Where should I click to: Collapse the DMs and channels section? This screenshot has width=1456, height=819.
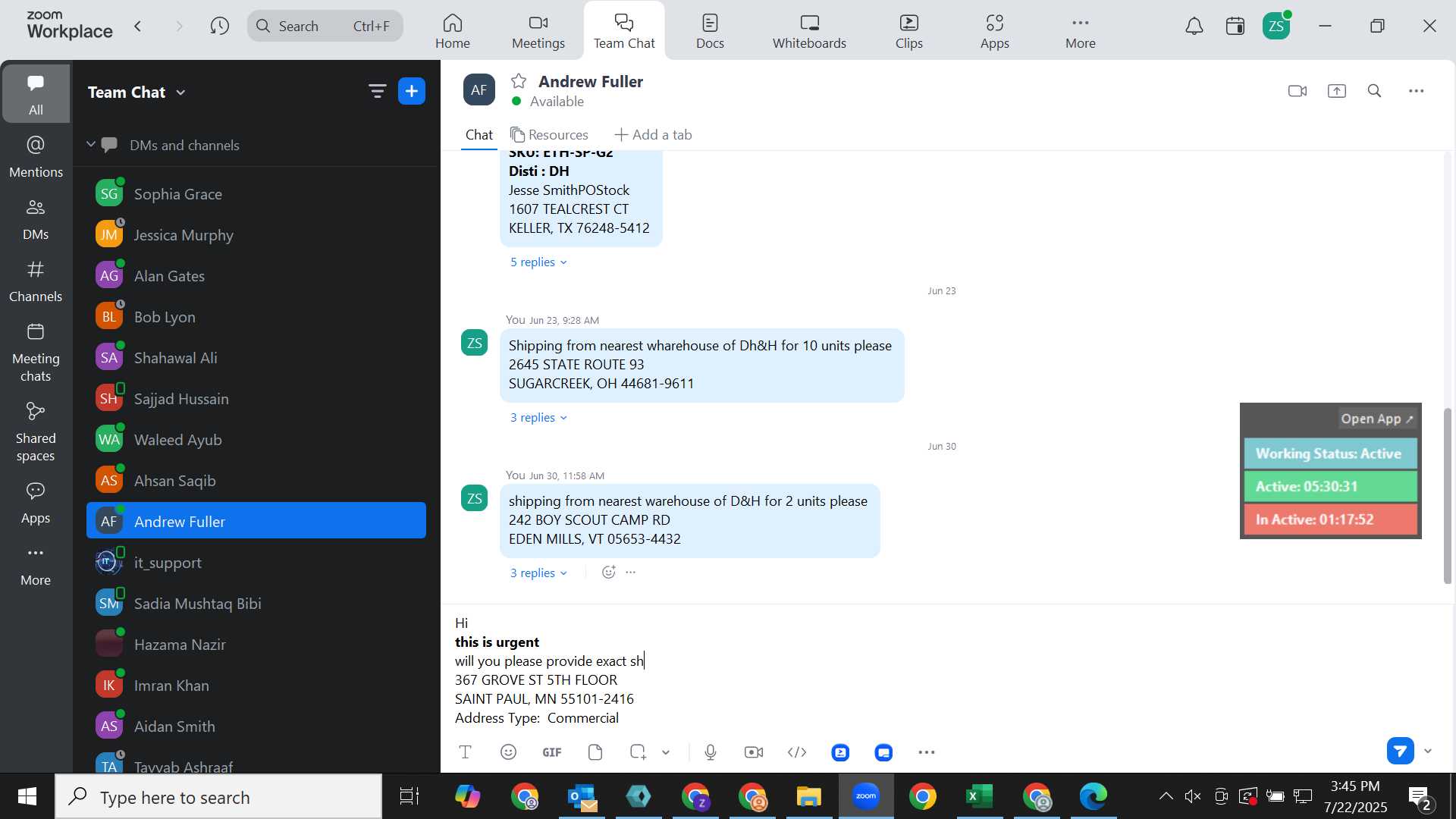90,144
